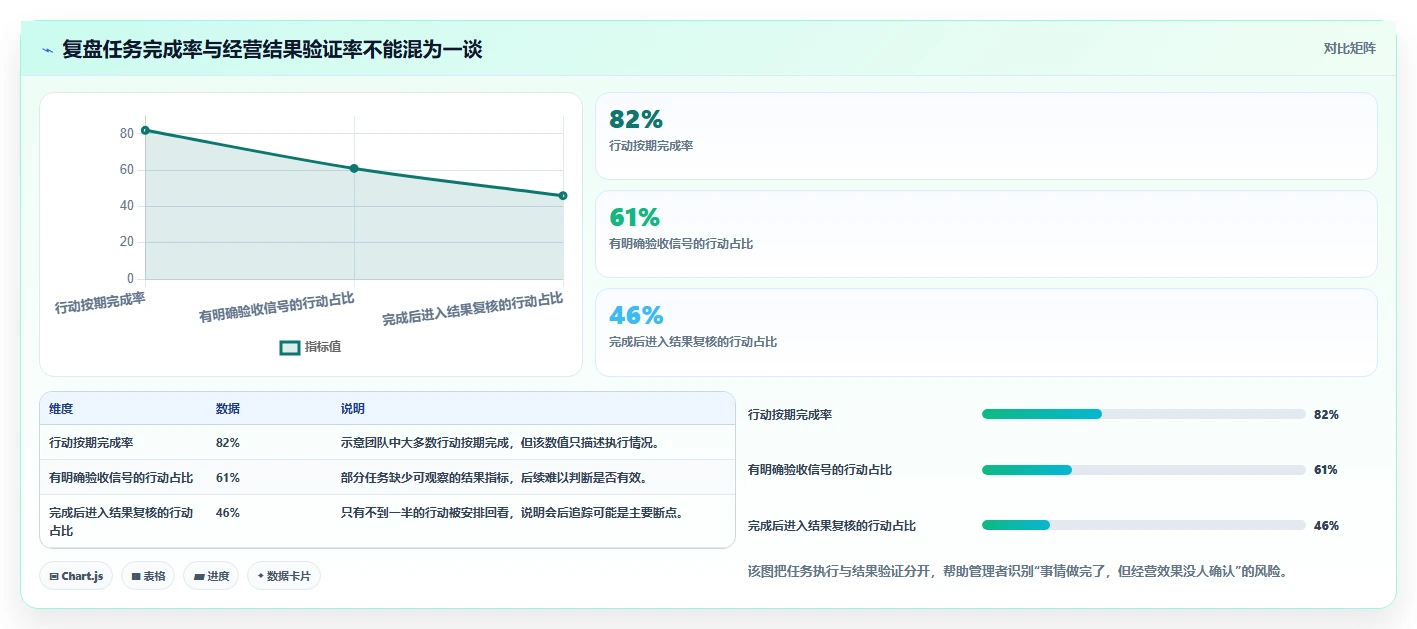Click 行动按期完成率 caption under the 82% card
Image resolution: width=1417 pixels, height=629 pixels.
[651, 146]
